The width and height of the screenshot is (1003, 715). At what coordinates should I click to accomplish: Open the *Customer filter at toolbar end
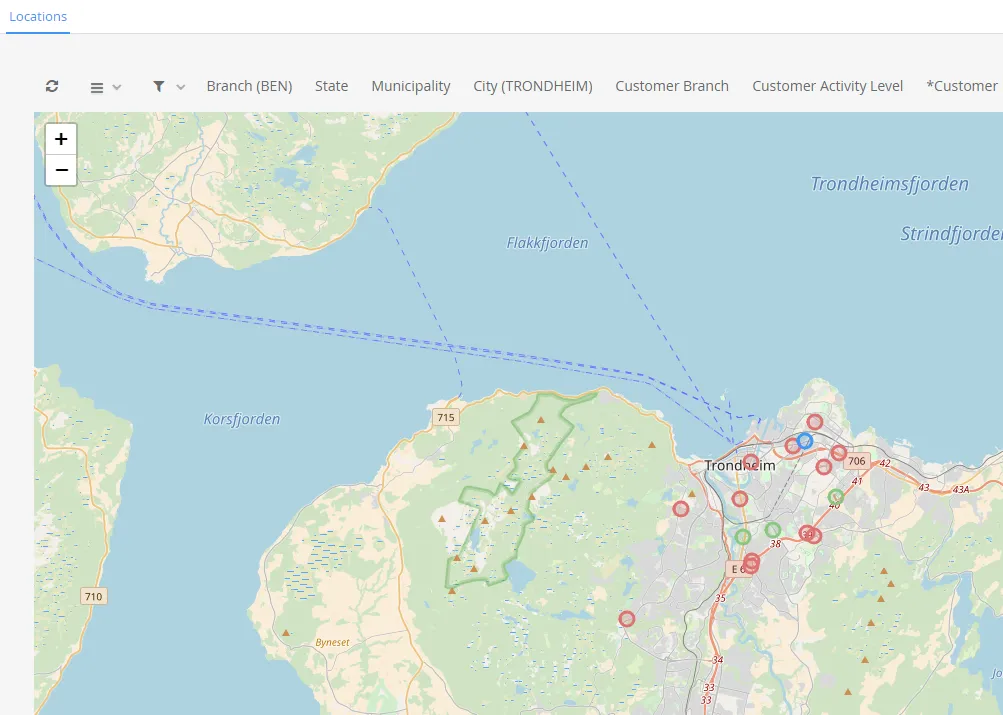[962, 86]
